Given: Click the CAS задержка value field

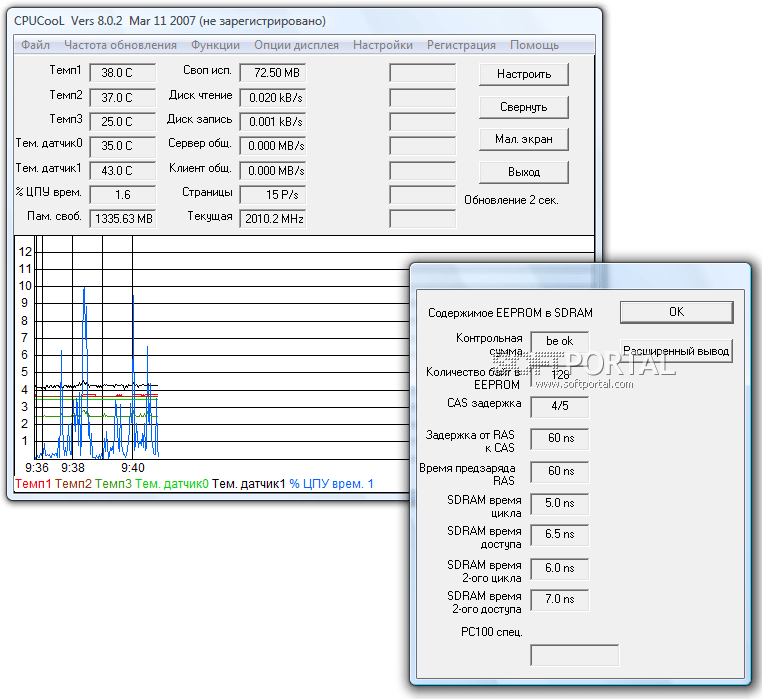Looking at the screenshot, I should click(x=559, y=406).
